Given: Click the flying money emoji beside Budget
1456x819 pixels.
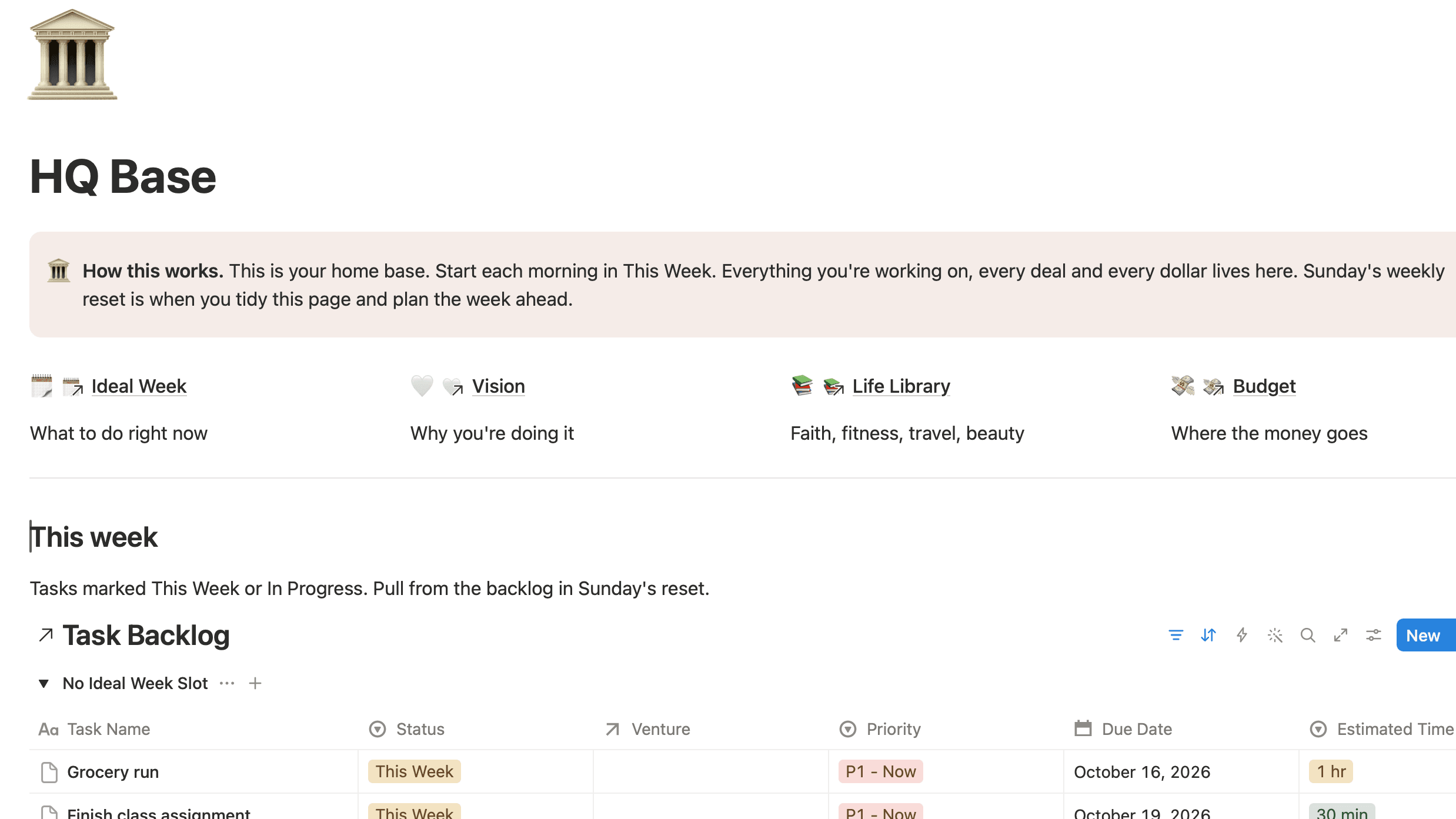Looking at the screenshot, I should (x=1183, y=386).
